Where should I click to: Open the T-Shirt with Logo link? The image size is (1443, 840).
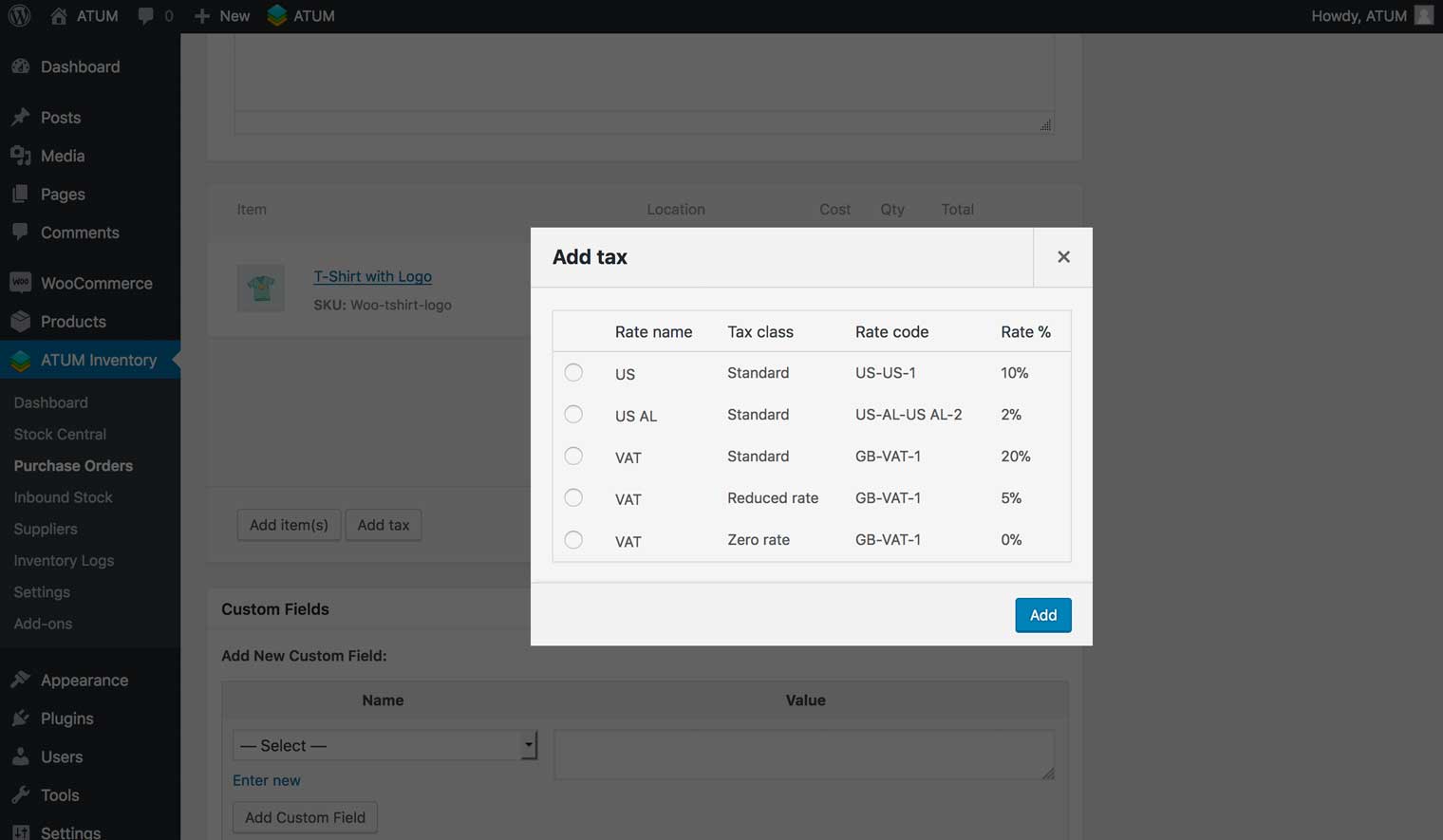[x=372, y=276]
